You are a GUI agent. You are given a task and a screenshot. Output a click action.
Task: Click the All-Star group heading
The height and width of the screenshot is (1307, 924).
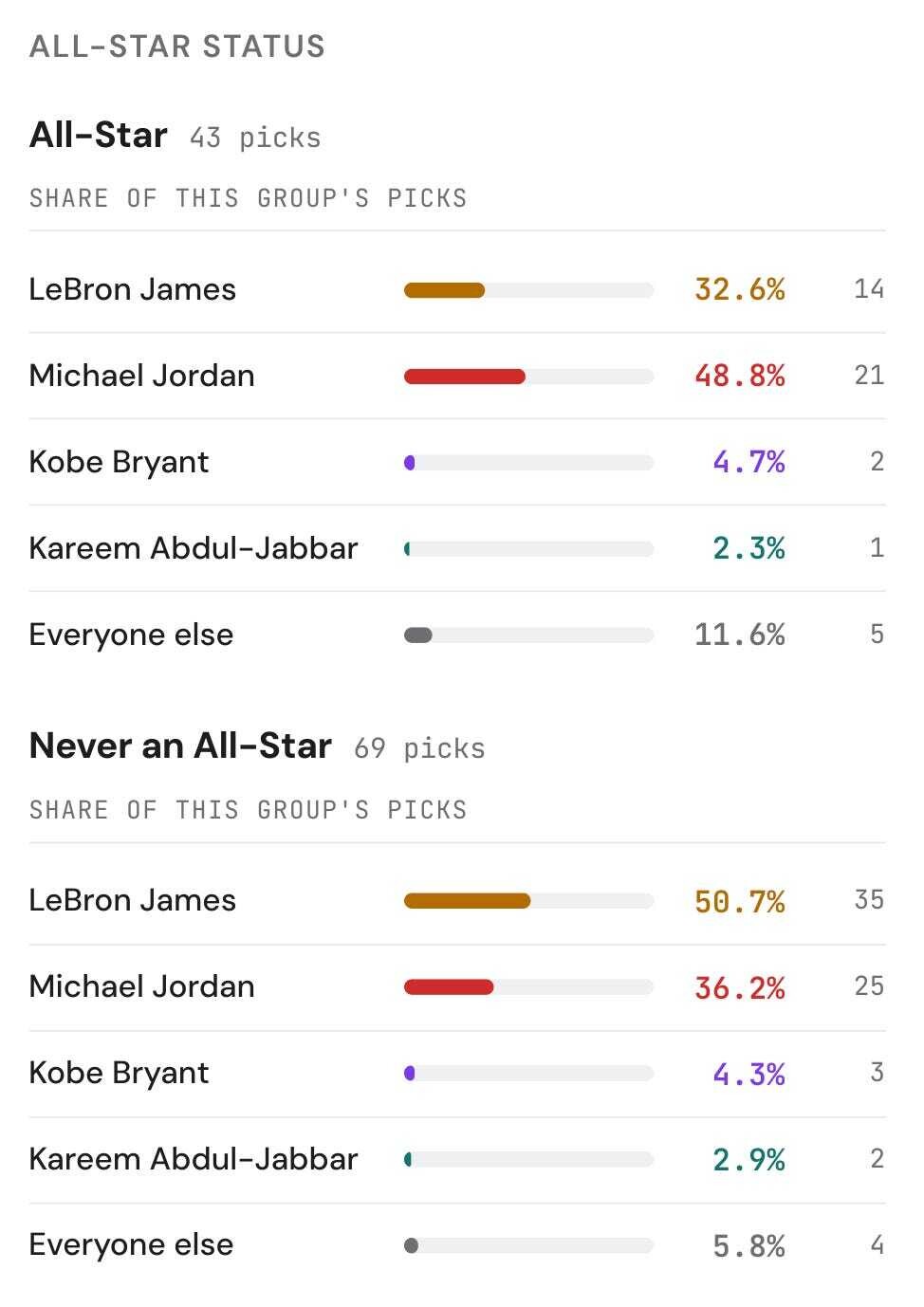pos(99,135)
